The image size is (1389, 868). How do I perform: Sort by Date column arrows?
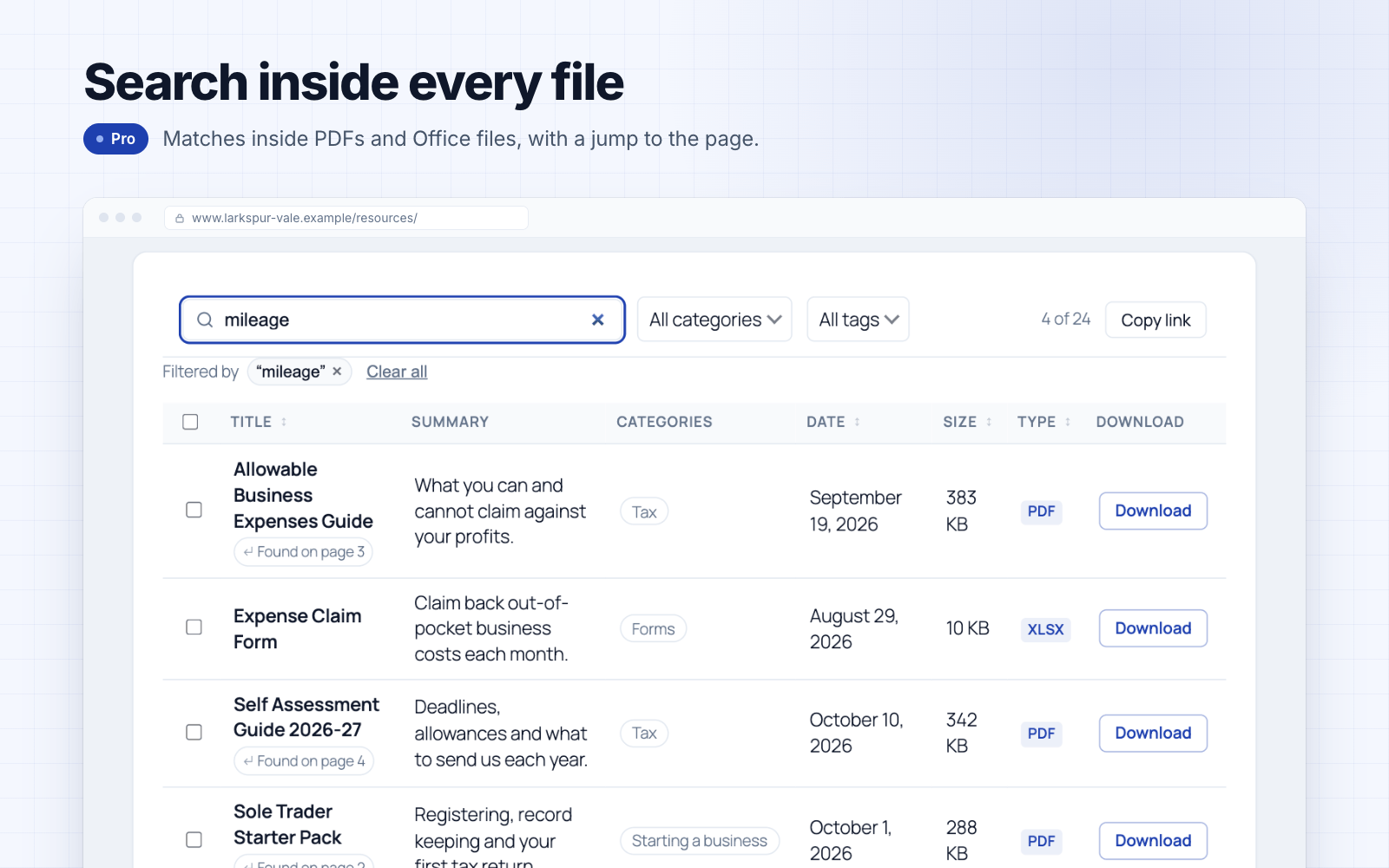click(857, 422)
